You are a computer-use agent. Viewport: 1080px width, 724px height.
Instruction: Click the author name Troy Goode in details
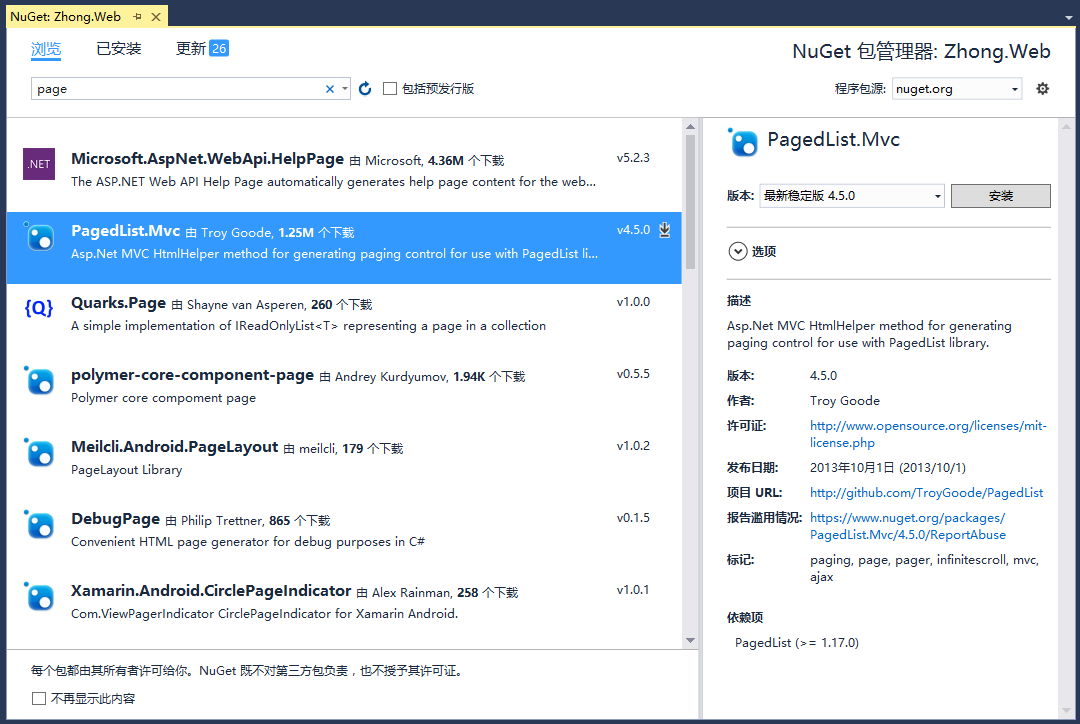(844, 400)
